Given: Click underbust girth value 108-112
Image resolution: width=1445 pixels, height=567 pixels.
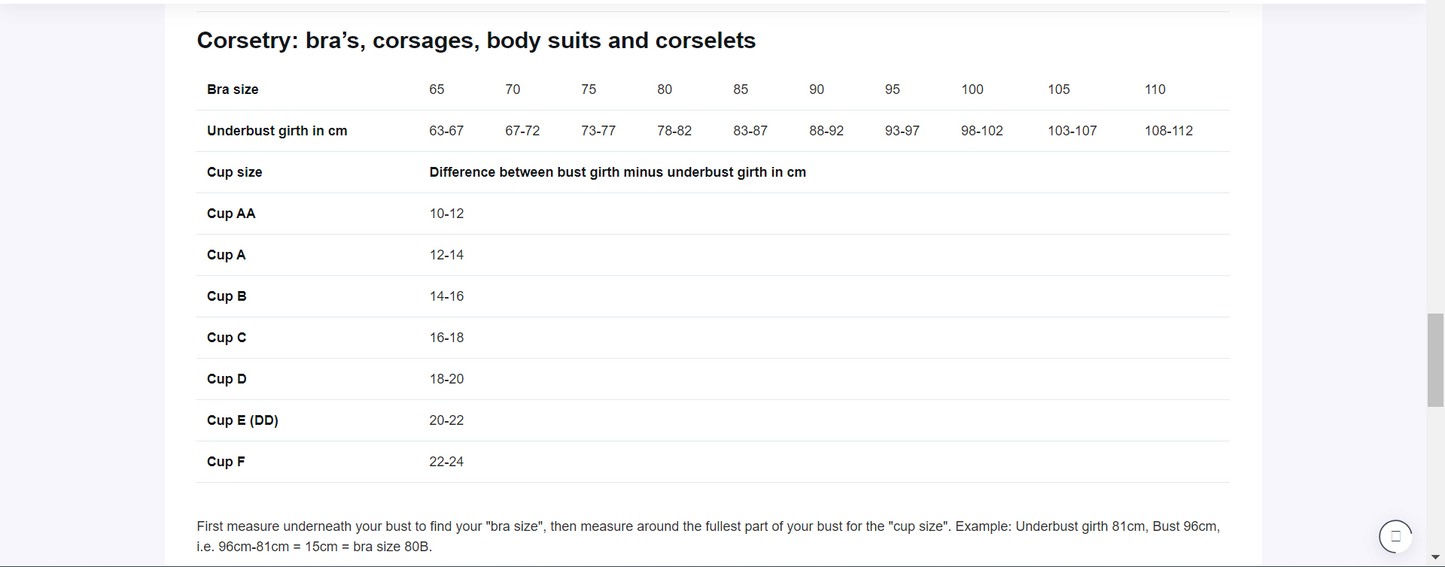Looking at the screenshot, I should point(1169,131).
